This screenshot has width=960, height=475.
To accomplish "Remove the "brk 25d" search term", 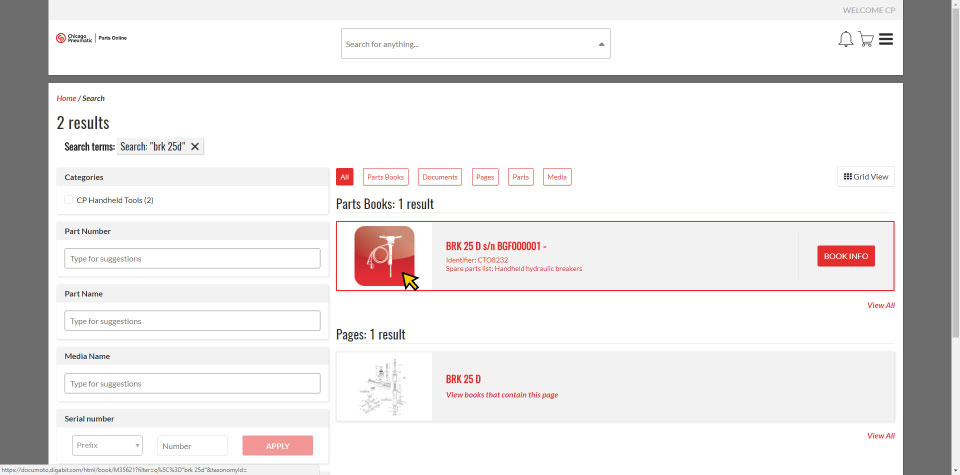I will coord(195,146).
